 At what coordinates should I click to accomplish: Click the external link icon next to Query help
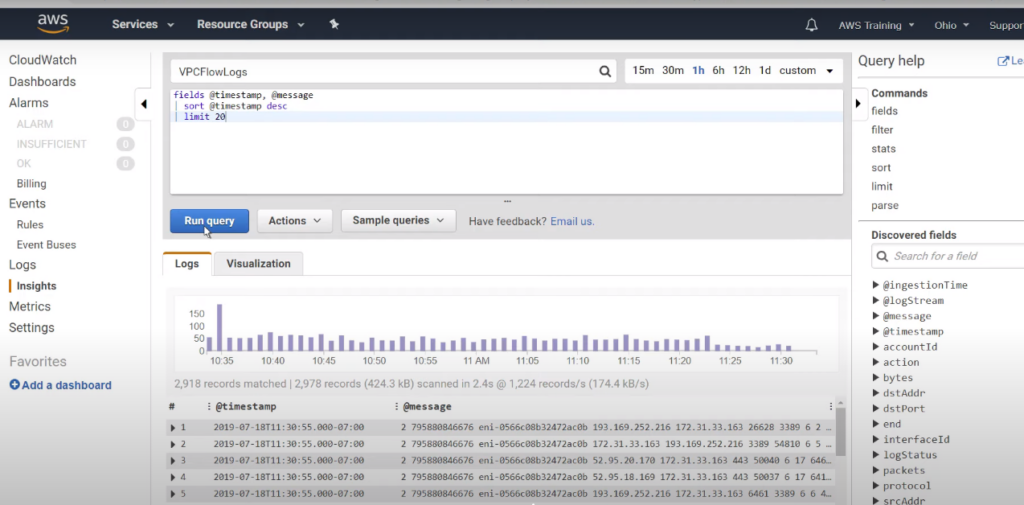click(1002, 61)
